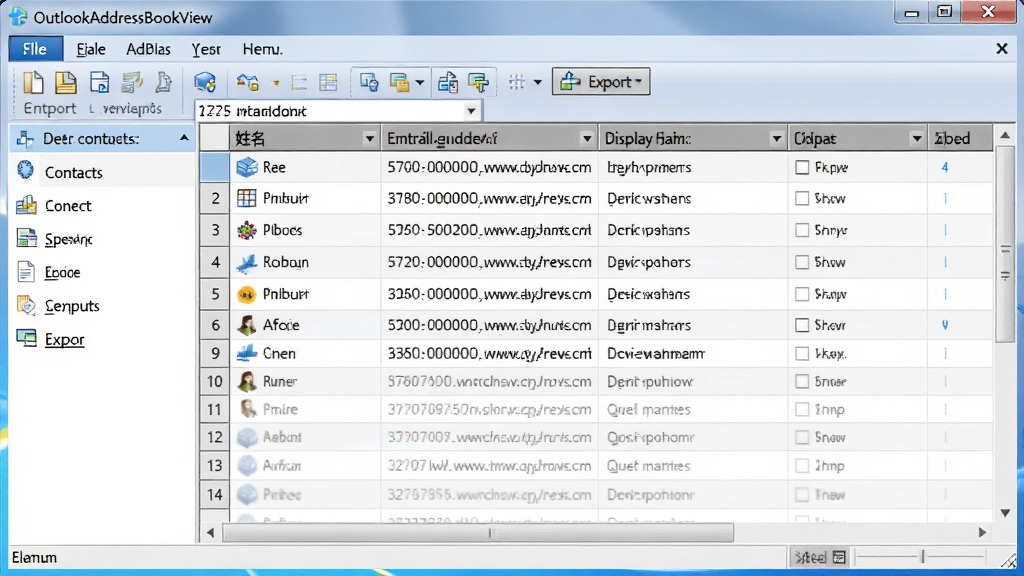The width and height of the screenshot is (1024, 576).
Task: Open the 1225 mtandonit combo box dropdown
Action: 471,111
